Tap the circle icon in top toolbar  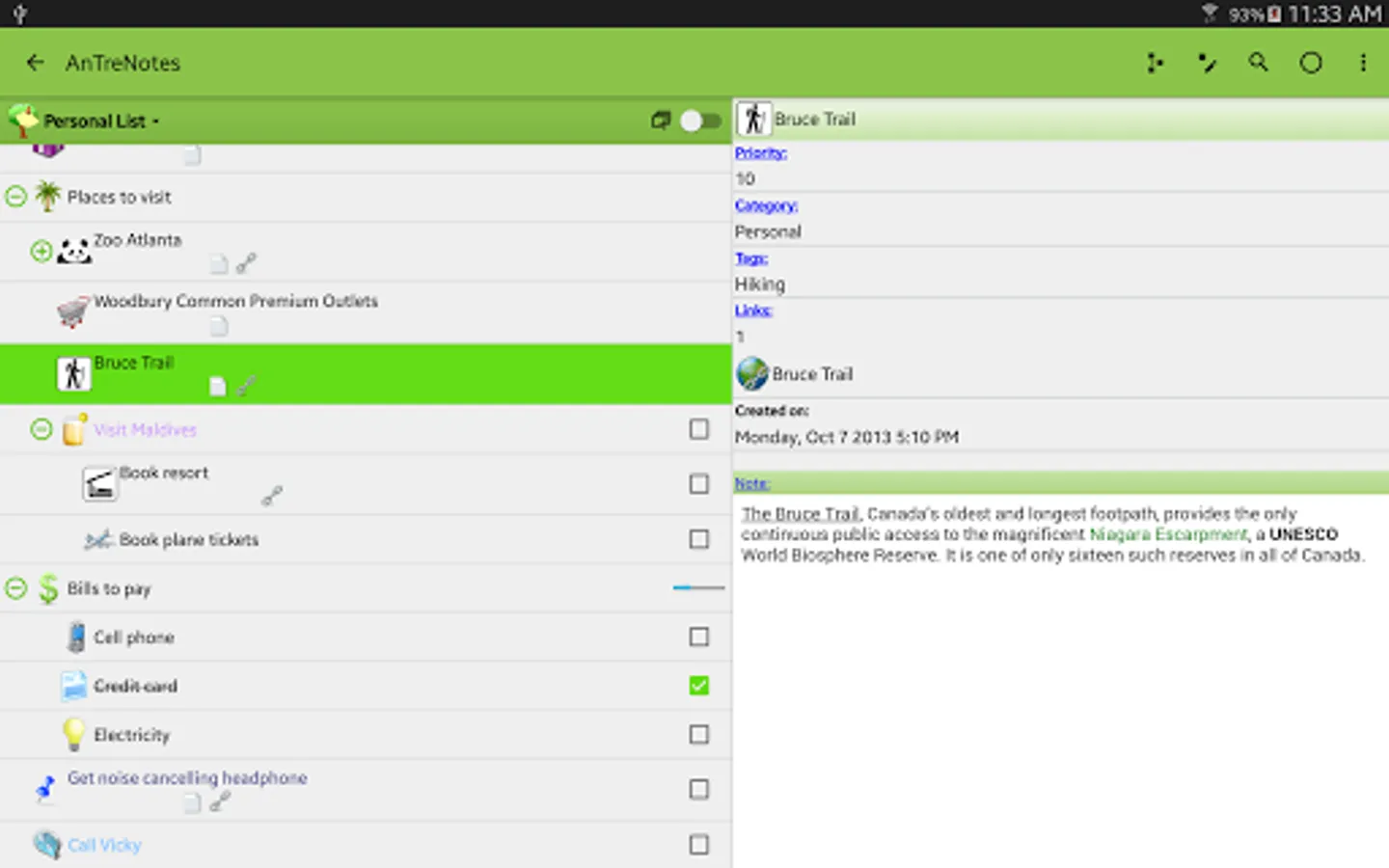pos(1311,64)
